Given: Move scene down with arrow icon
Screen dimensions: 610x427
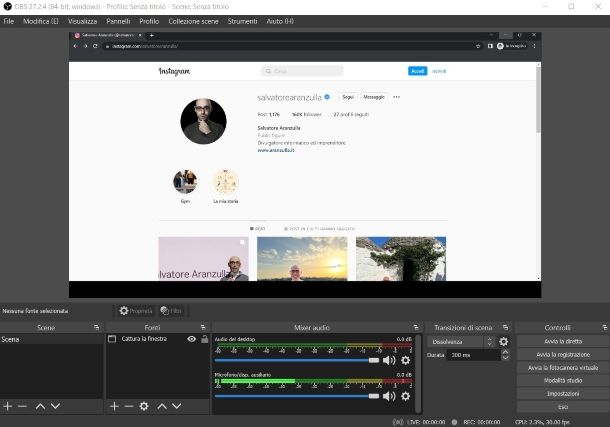Looking at the screenshot, I should pyautogui.click(x=56, y=406).
